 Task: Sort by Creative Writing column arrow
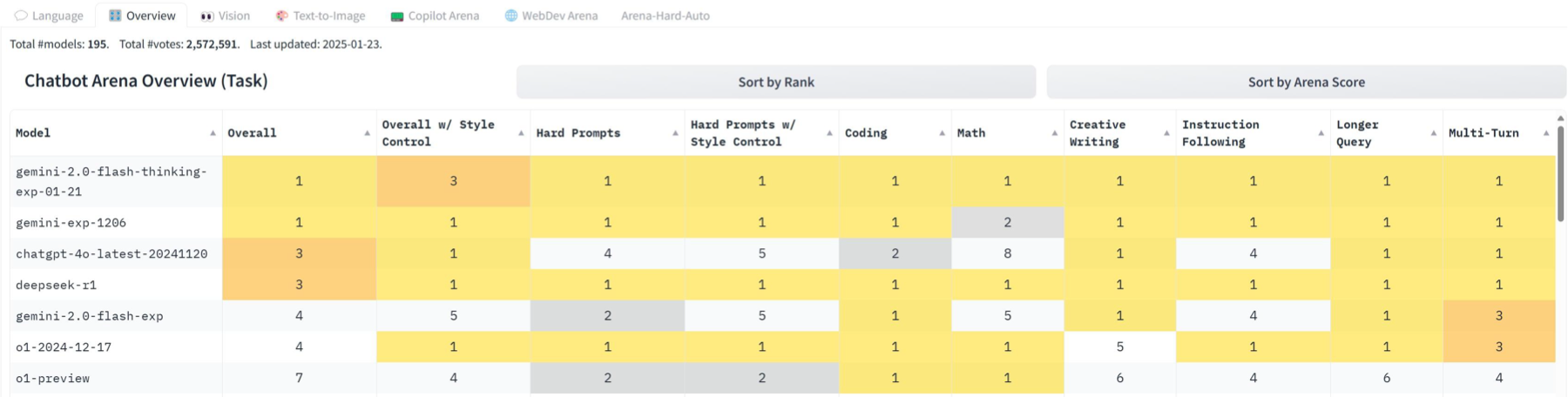point(1166,133)
